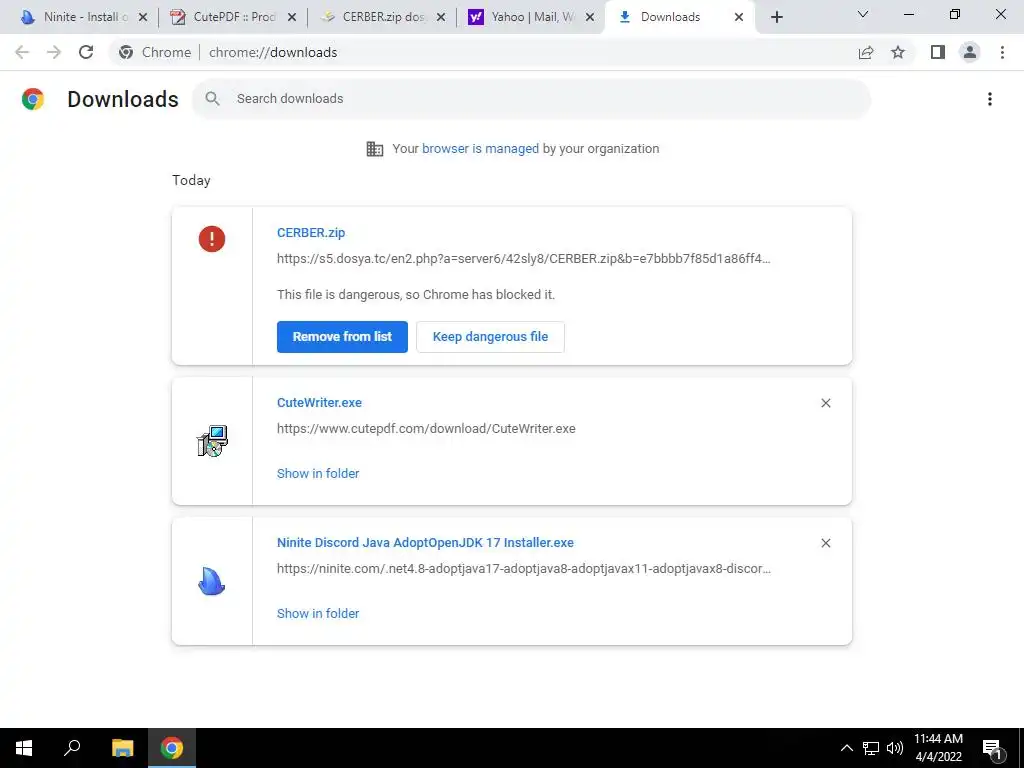Reload the downloads page
This screenshot has width=1024, height=768.
click(86, 52)
